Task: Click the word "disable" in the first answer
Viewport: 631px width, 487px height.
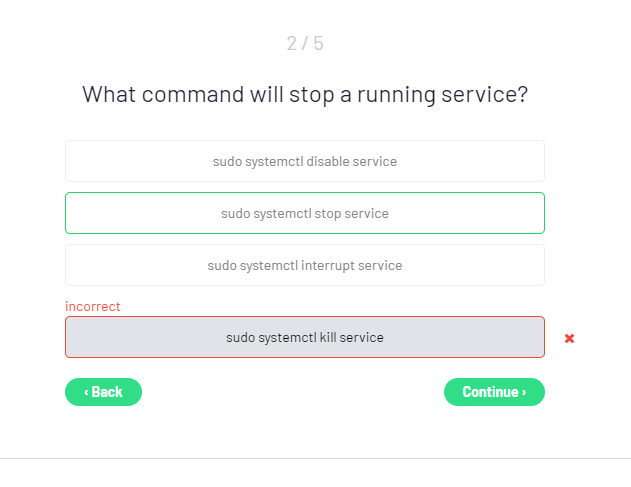Action: [x=328, y=161]
